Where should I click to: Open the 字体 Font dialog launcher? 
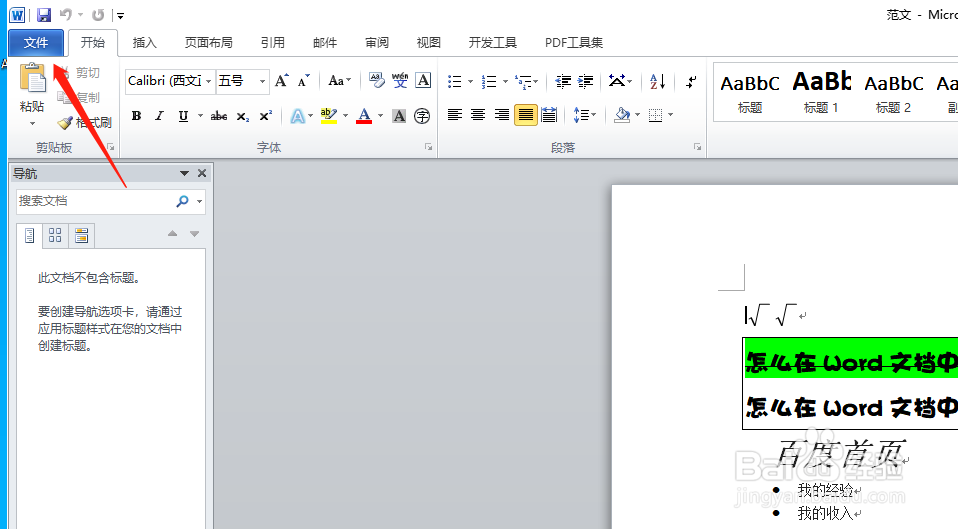pyautogui.click(x=429, y=147)
